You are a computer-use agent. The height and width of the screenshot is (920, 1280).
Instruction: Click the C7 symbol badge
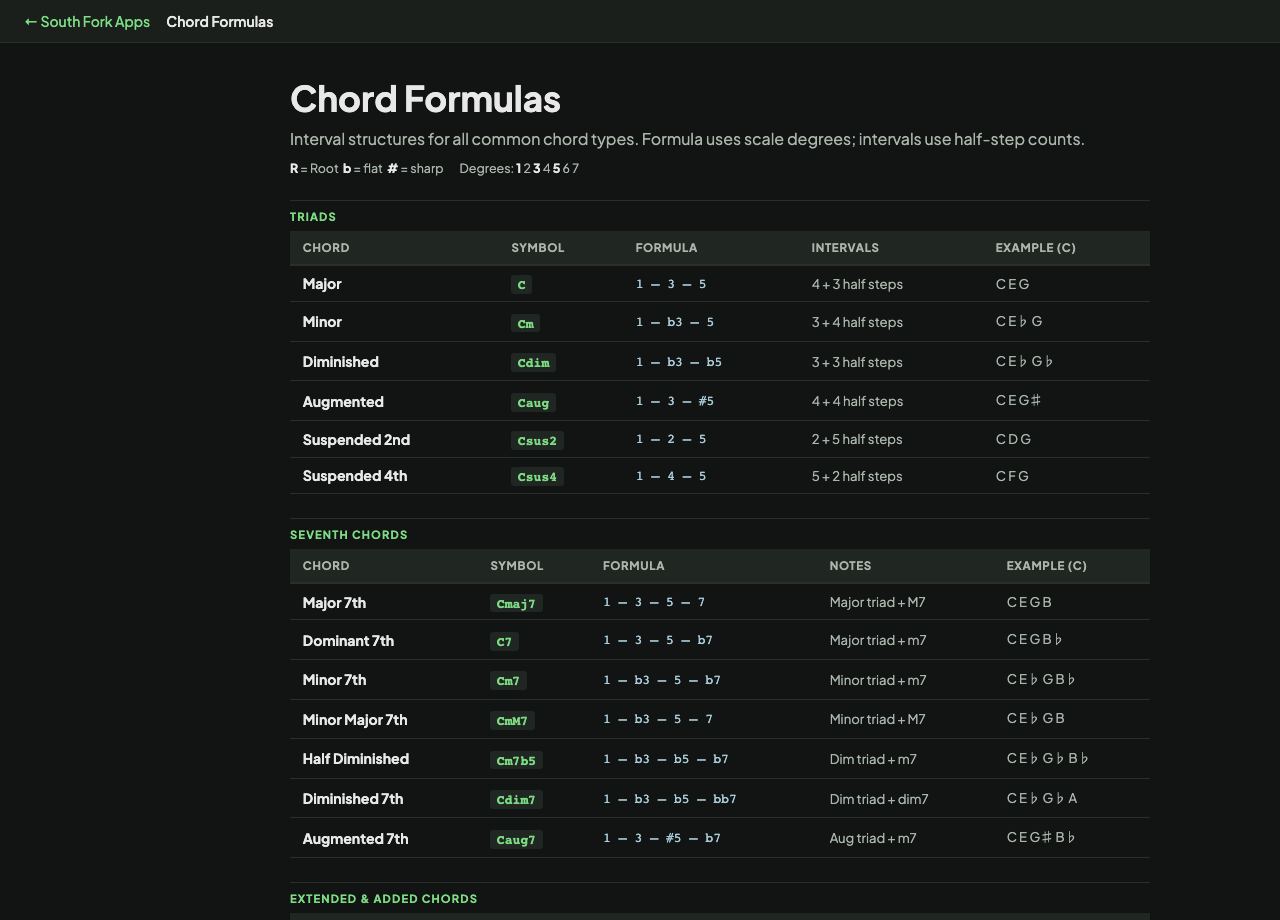point(504,641)
